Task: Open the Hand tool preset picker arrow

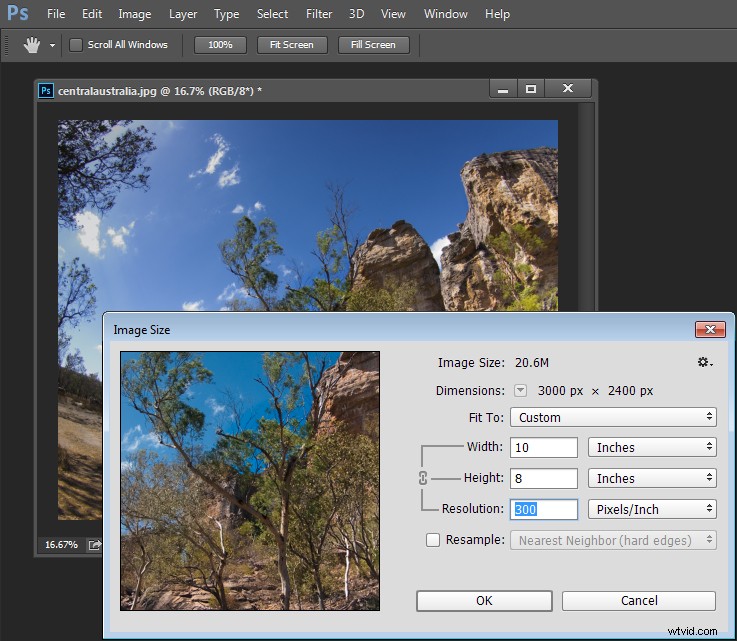Action: [x=52, y=46]
